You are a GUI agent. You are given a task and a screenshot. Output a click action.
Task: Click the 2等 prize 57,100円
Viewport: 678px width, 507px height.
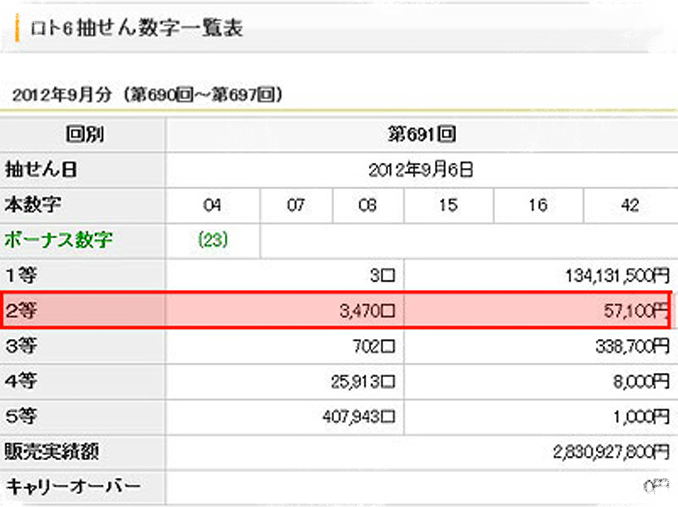pyautogui.click(x=636, y=311)
